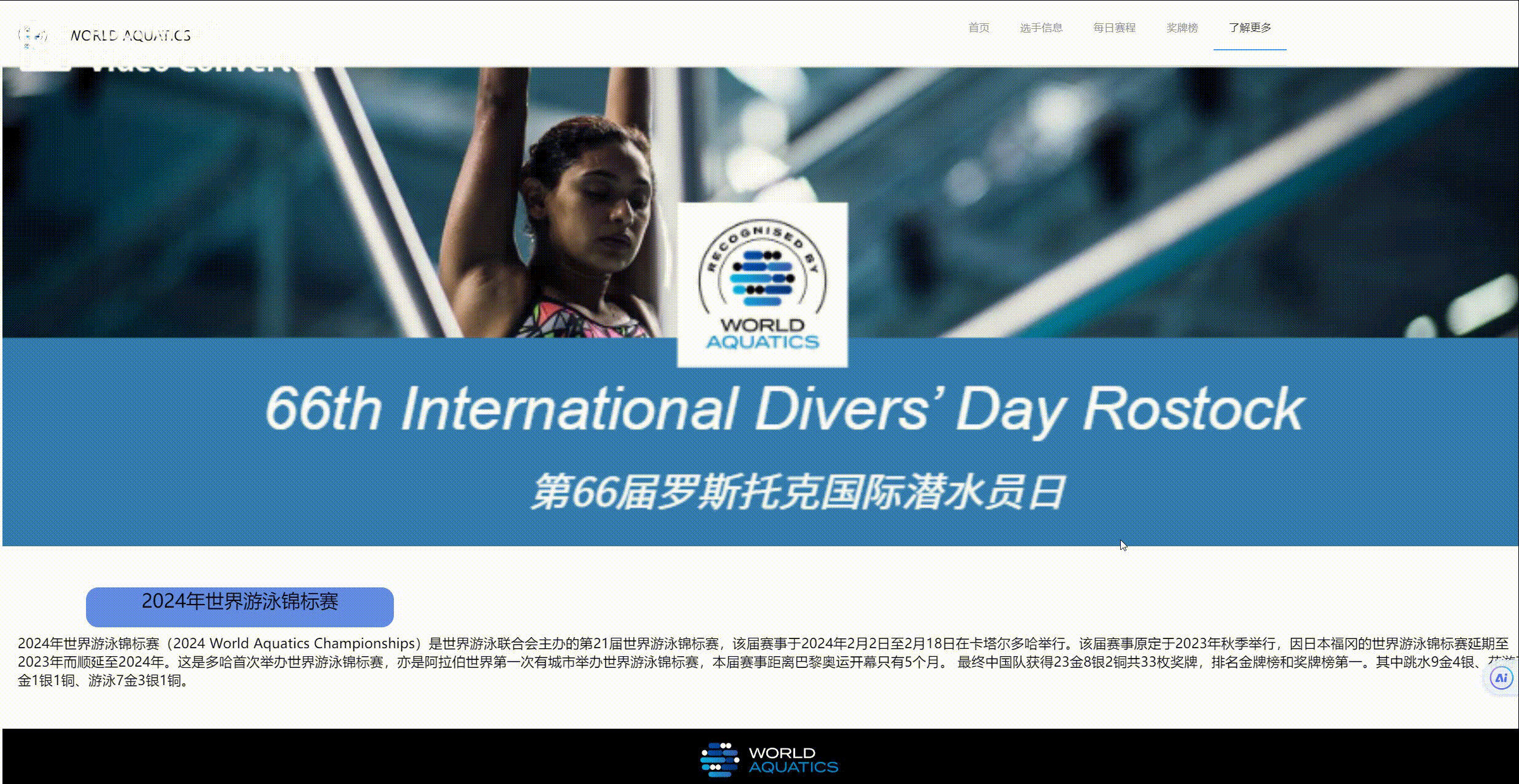Go to the 每日赛程 schedule tab

(1114, 28)
